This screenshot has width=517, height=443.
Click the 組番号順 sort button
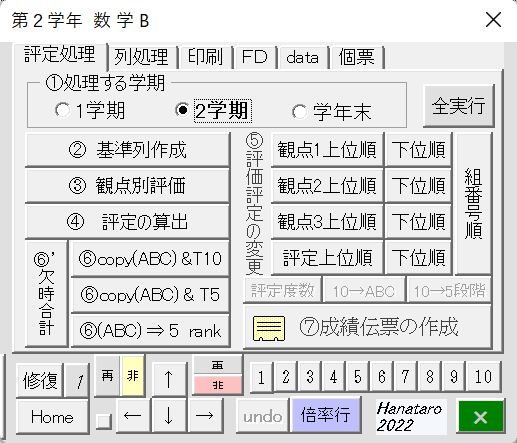[x=473, y=203]
